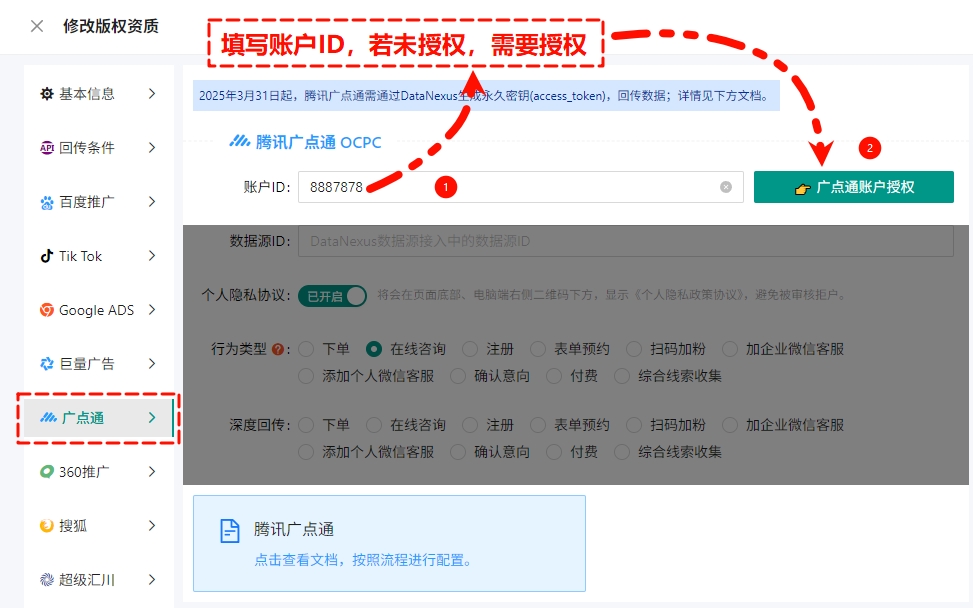Expand the 超级汇川 chevron arrow
This screenshot has height=608, width=973.
(x=152, y=579)
